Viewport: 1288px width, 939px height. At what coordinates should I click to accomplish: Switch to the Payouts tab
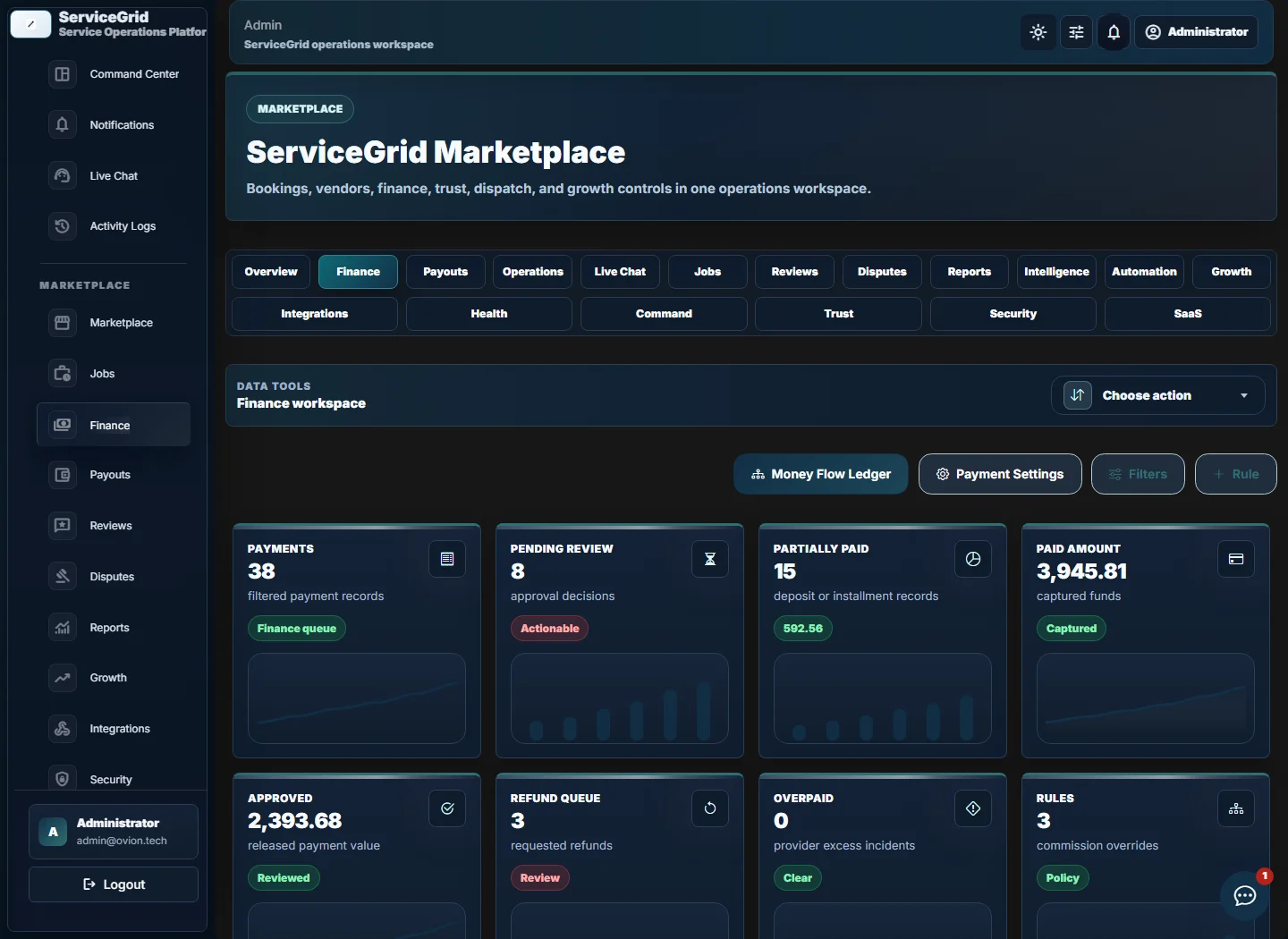[x=445, y=272]
